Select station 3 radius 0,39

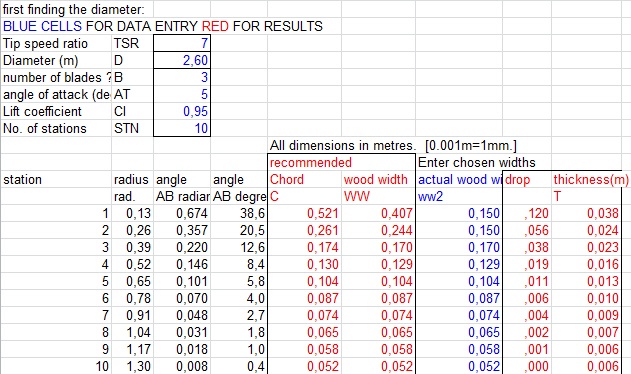132,247
